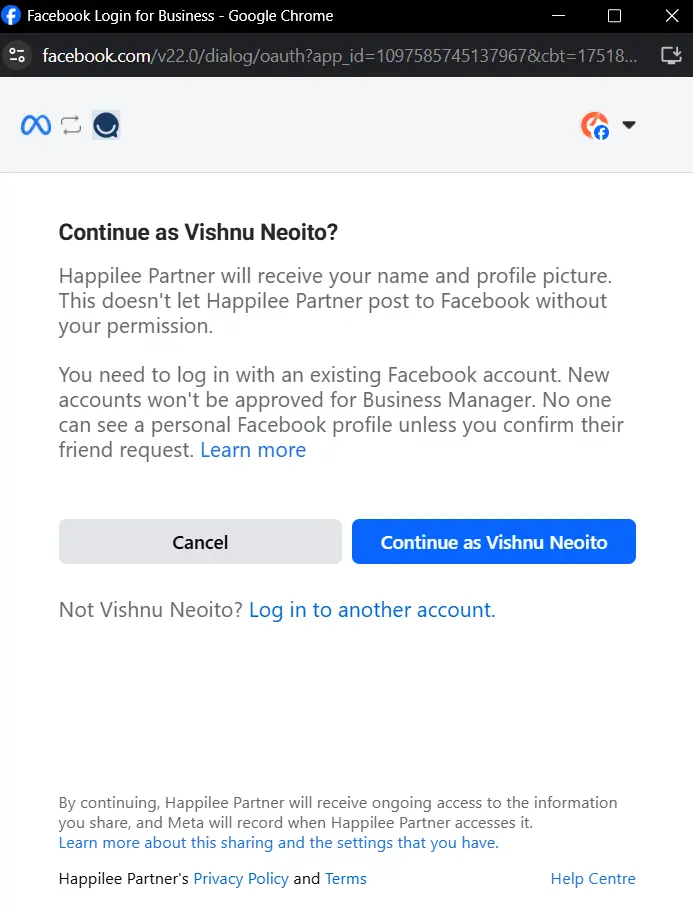
Task: Click the data-exchange arrows icon
Action: pyautogui.click(x=70, y=124)
